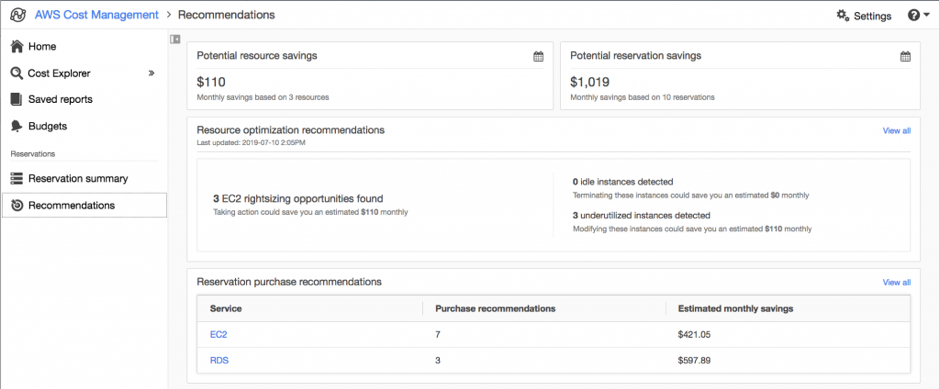Click the calendar icon in Potential reservation savings
939x389 pixels.
coord(905,57)
